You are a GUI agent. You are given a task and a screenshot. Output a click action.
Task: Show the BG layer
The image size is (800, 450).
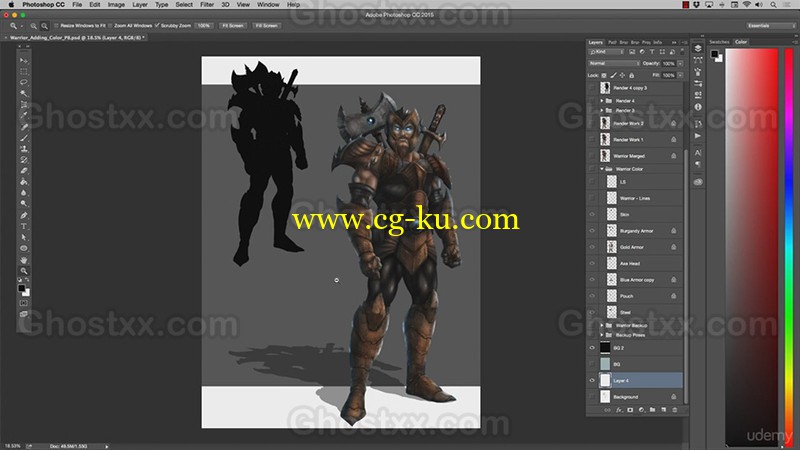click(x=592, y=364)
